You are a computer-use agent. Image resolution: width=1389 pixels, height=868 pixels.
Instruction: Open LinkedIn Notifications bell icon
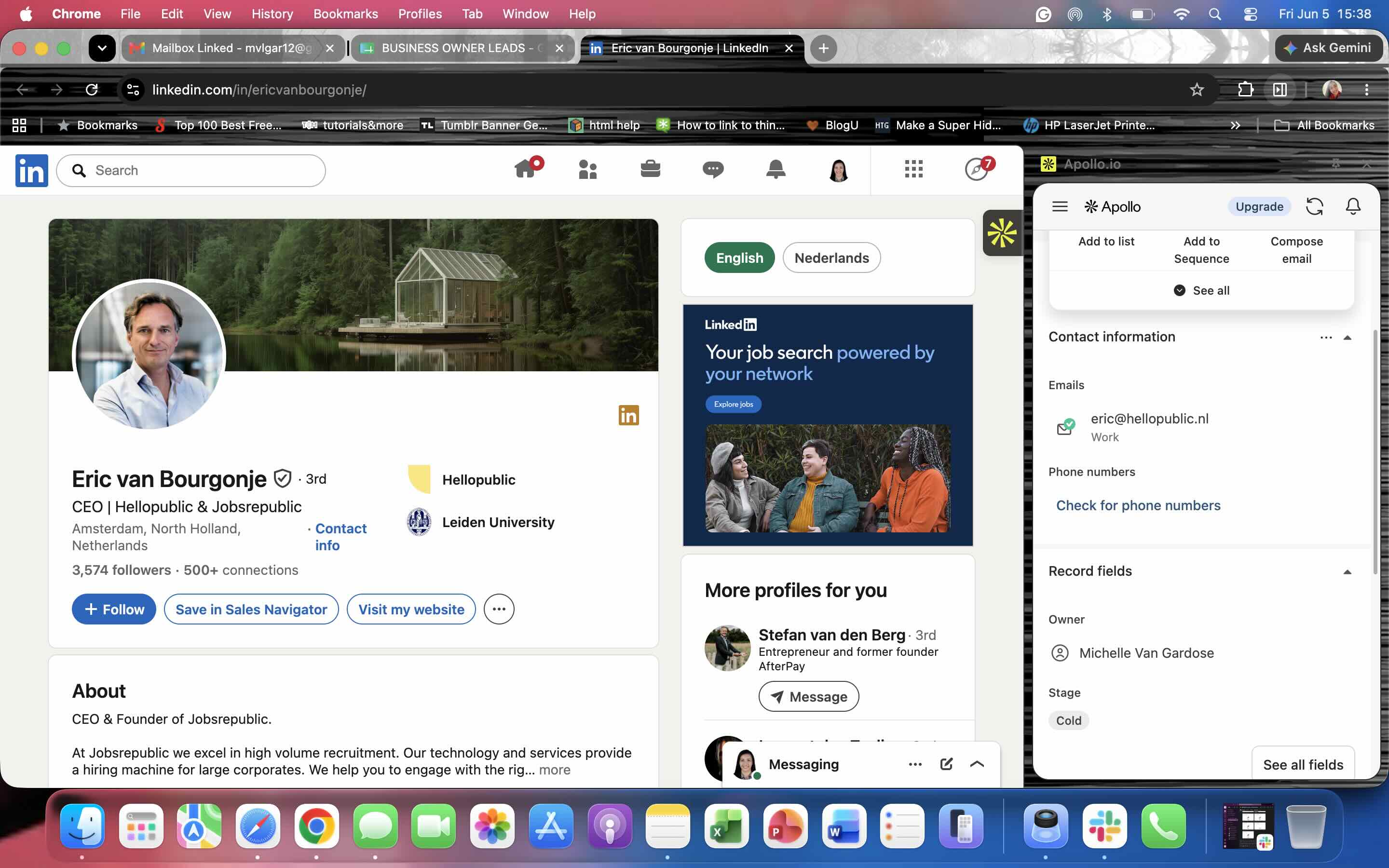click(776, 169)
